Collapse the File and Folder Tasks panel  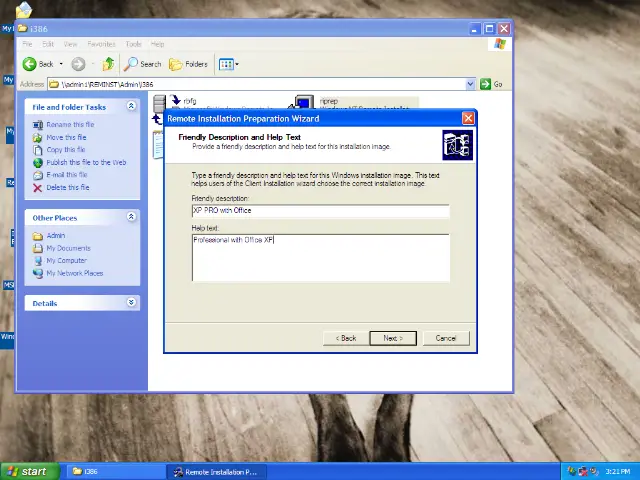click(131, 107)
